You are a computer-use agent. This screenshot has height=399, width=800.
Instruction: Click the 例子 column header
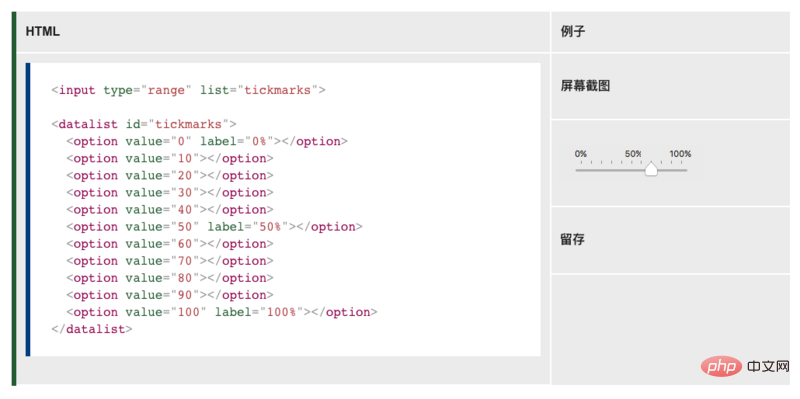[x=573, y=32]
